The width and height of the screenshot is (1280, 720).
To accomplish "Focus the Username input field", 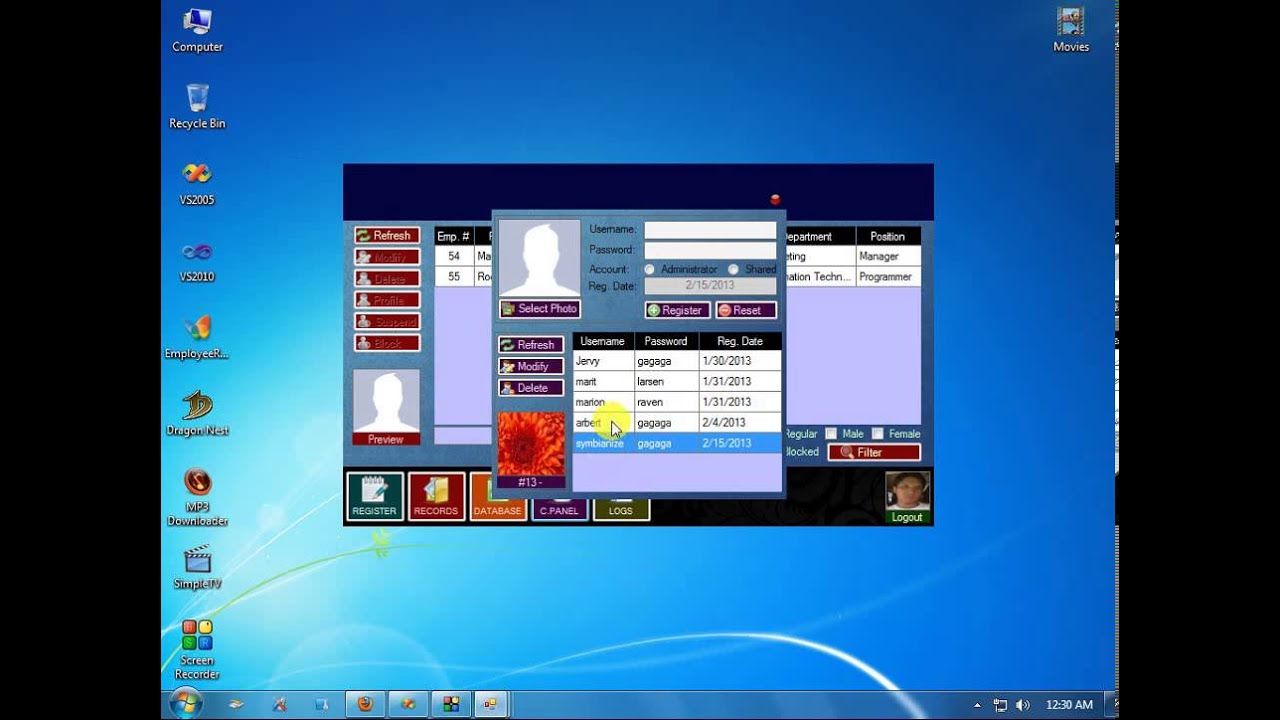I will pos(710,230).
